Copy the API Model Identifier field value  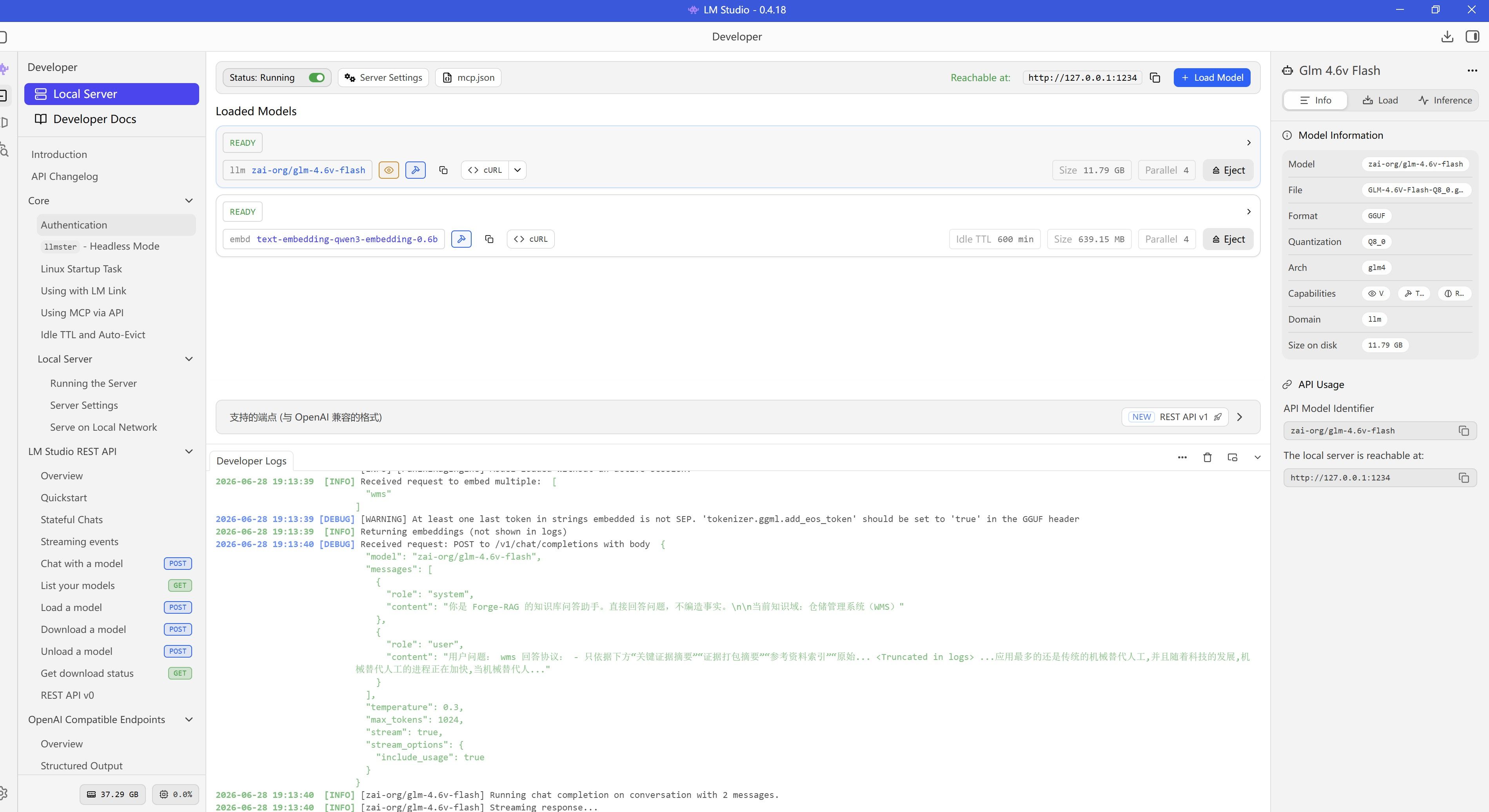(x=1464, y=431)
